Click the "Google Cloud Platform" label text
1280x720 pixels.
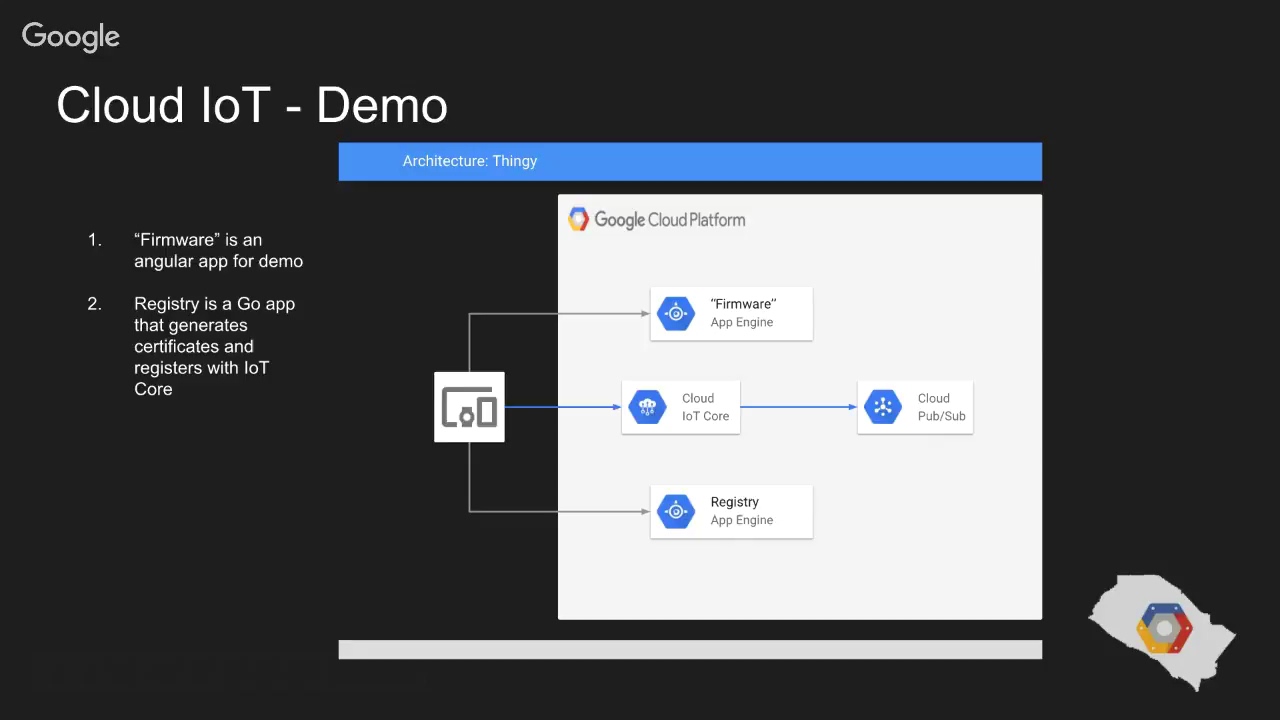670,220
